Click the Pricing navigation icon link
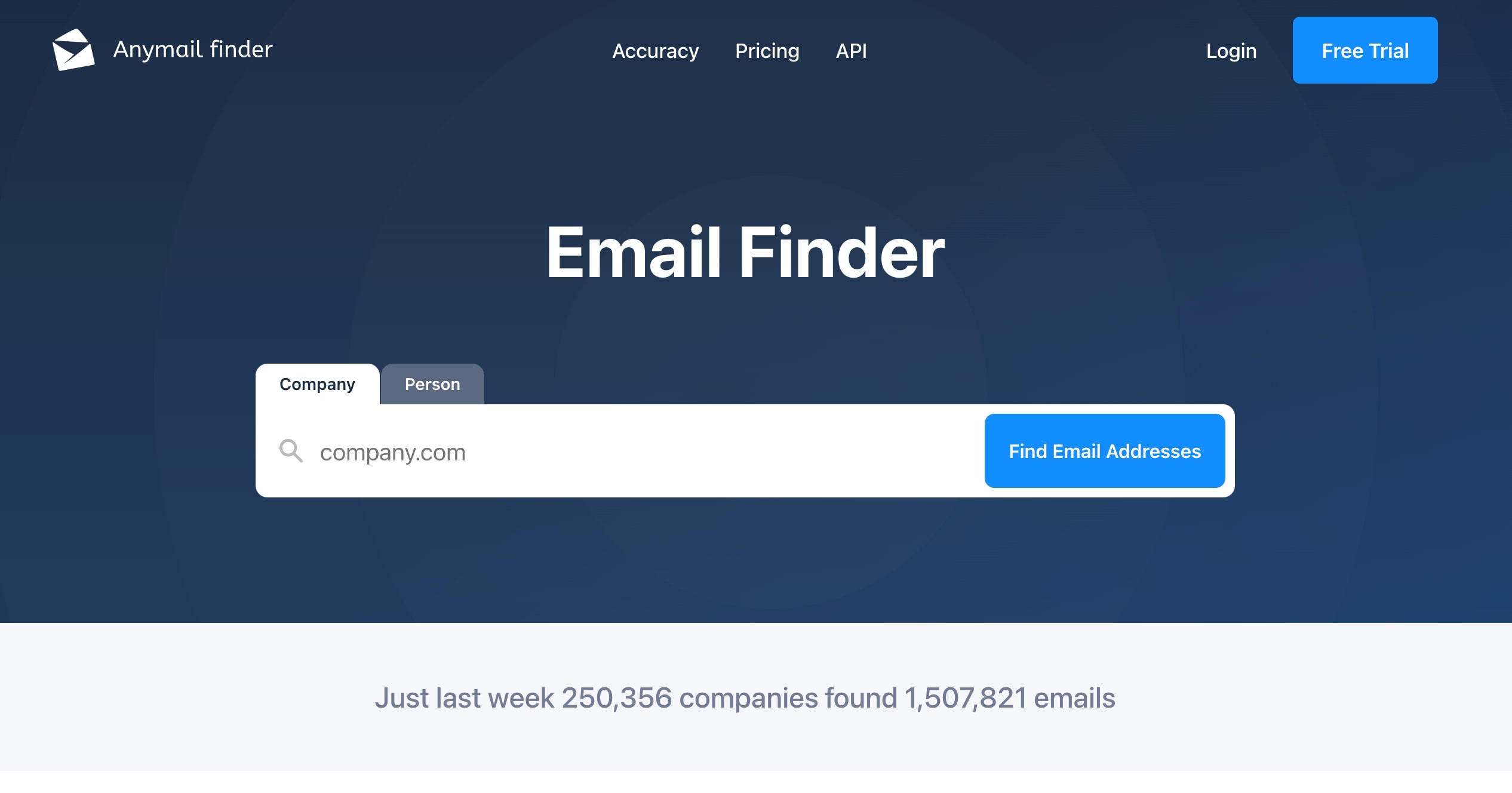The height and width of the screenshot is (793, 1512). 766,50
